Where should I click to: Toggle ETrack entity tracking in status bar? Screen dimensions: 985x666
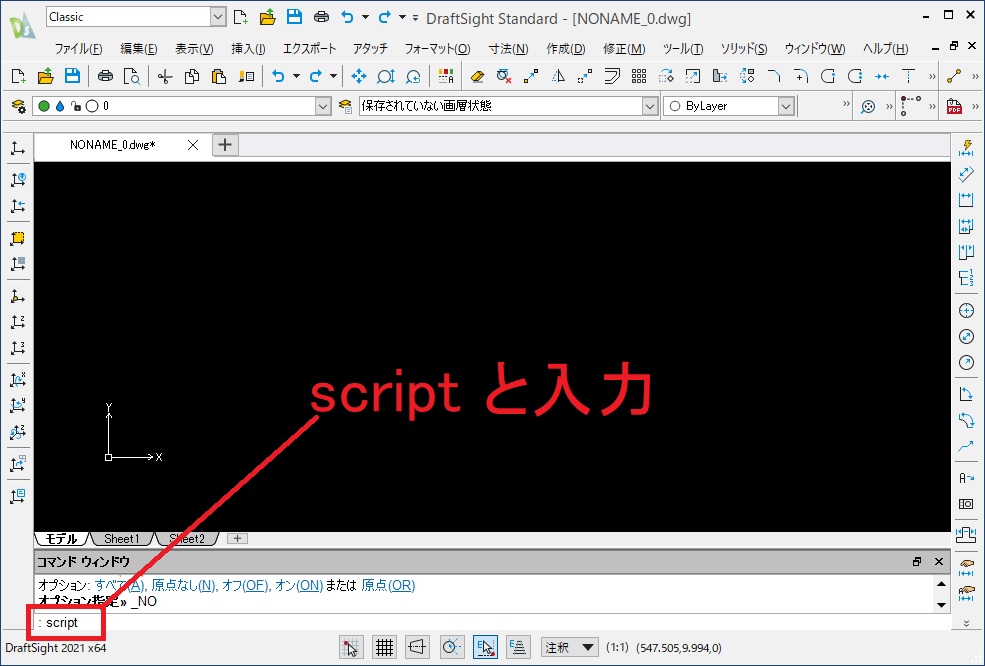point(518,647)
